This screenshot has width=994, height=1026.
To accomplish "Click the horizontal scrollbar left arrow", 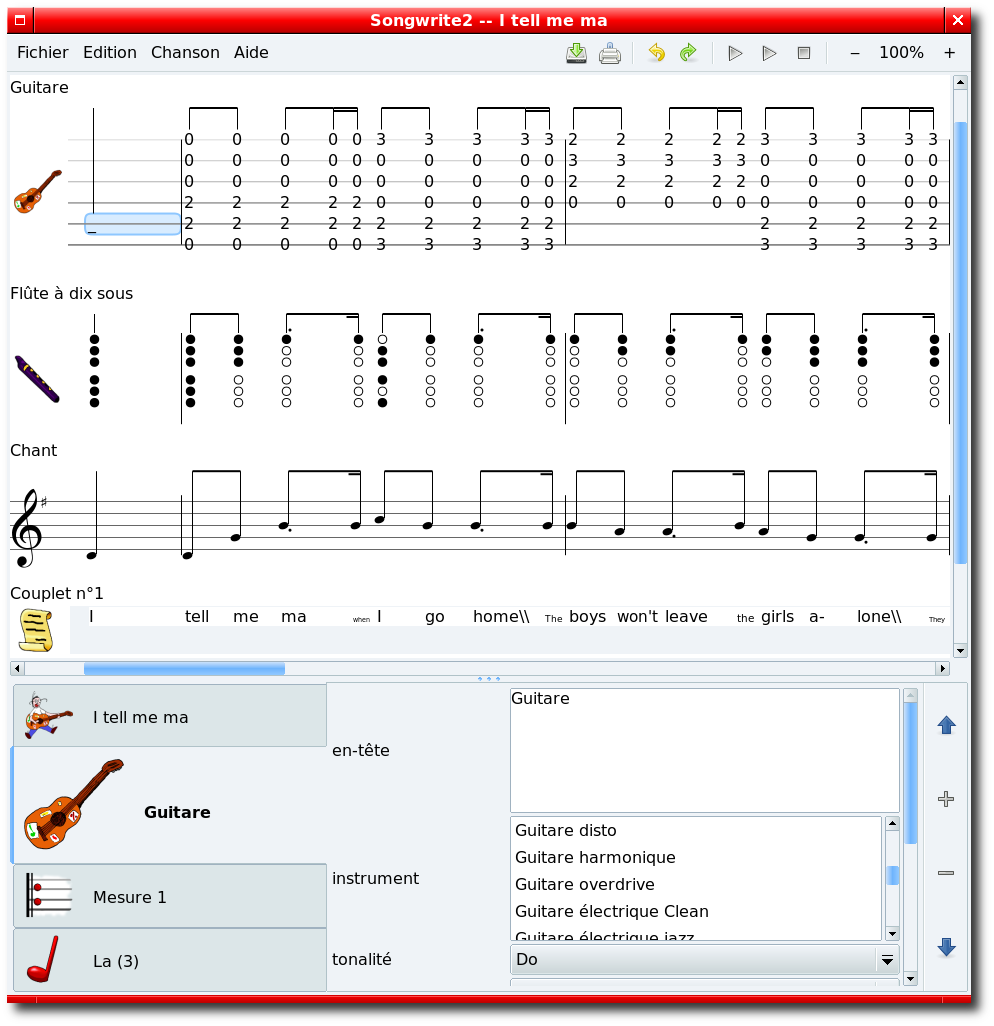I will [18, 668].
